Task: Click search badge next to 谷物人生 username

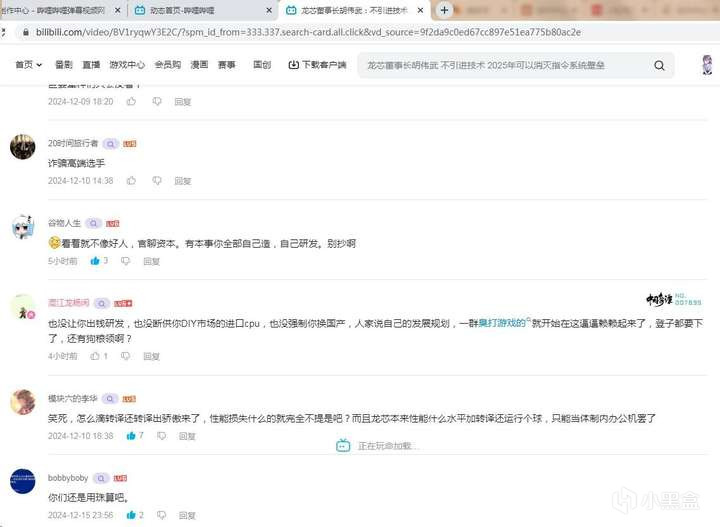Action: pyautogui.click(x=93, y=224)
